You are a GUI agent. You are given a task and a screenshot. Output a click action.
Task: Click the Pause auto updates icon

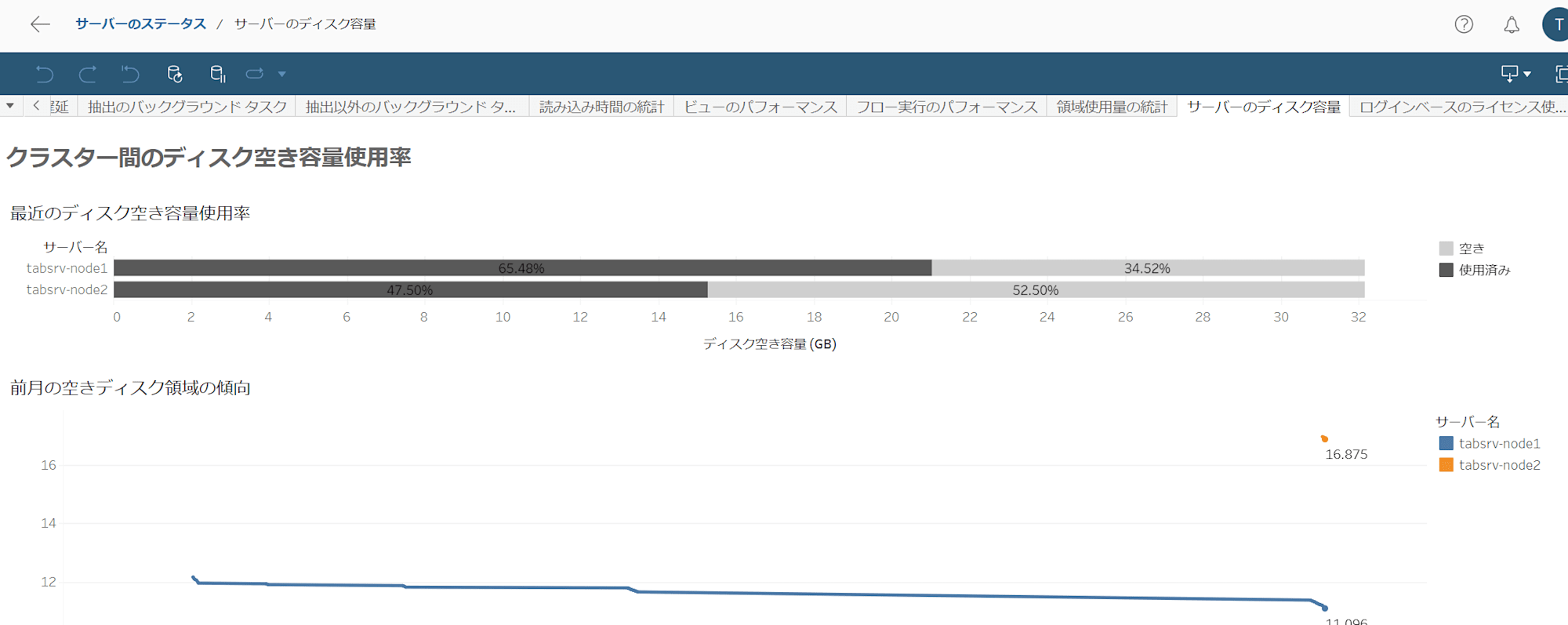point(218,74)
